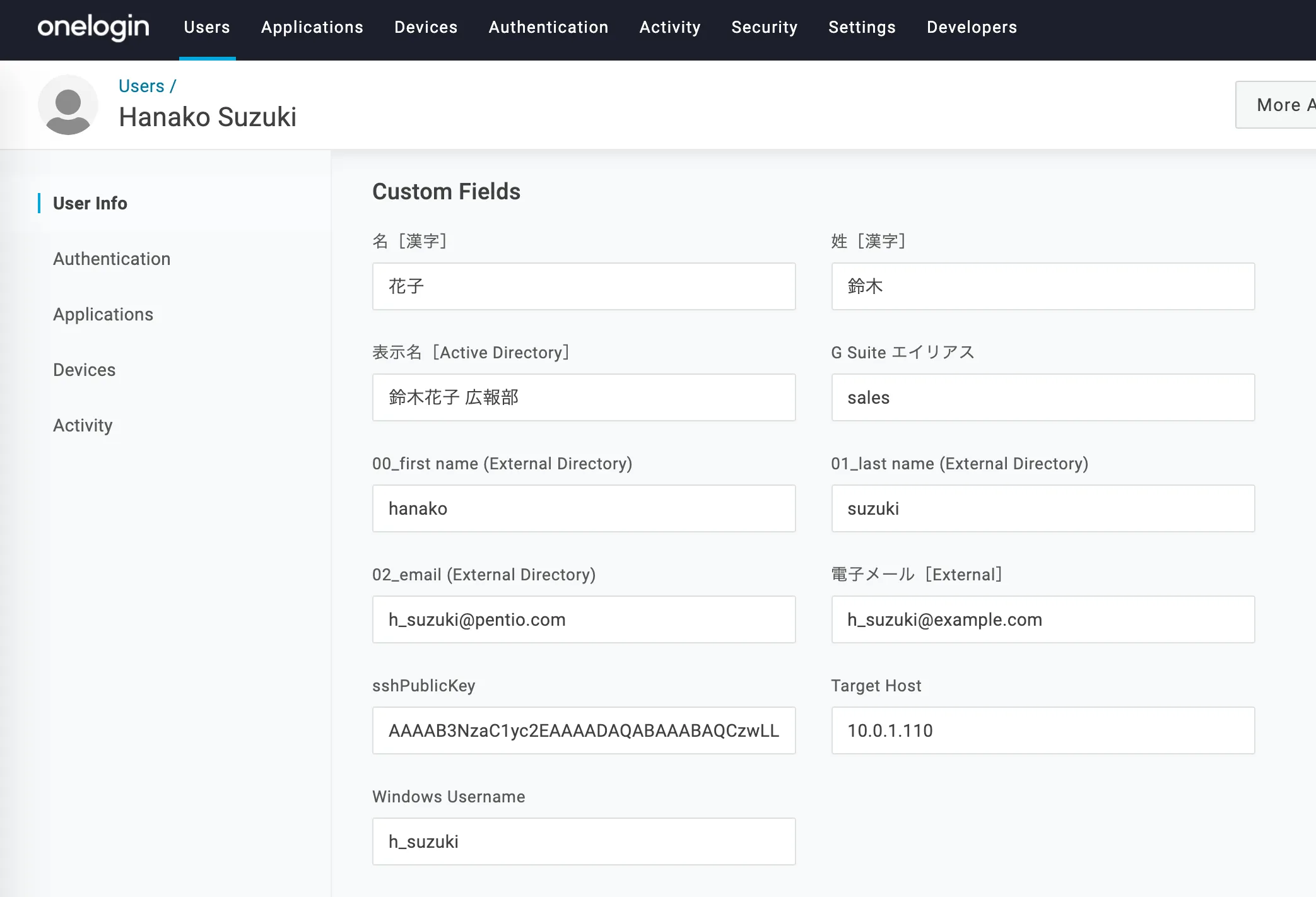Click the Users breadcrumb link
Viewport: 1316px width, 897px height.
pyautogui.click(x=141, y=86)
